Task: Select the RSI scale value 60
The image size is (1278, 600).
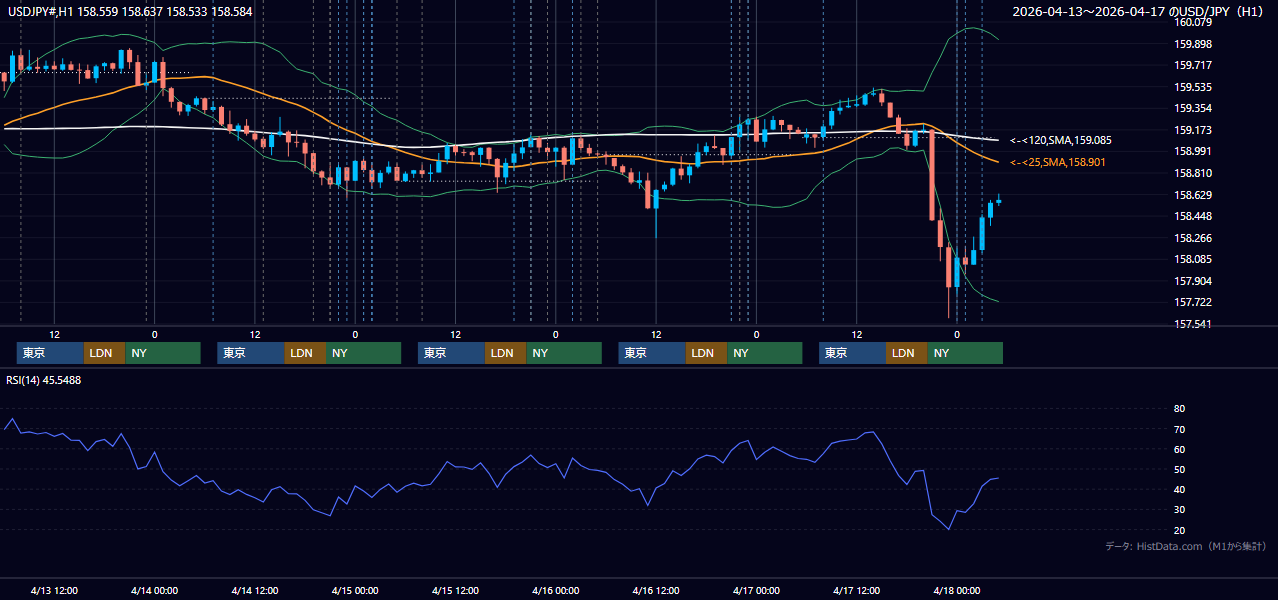Action: coord(1179,449)
